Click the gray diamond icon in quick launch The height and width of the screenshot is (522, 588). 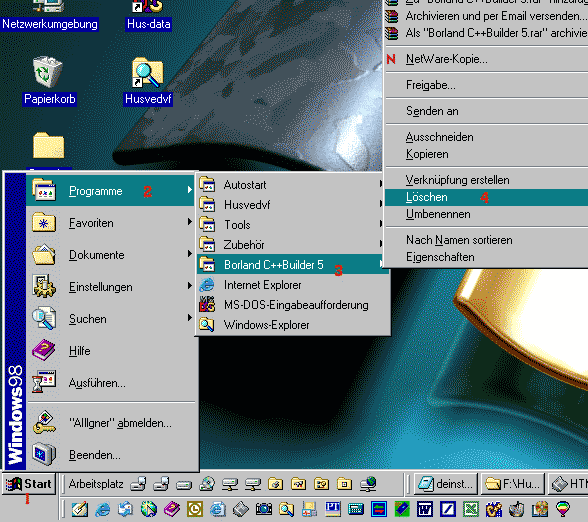[241, 509]
